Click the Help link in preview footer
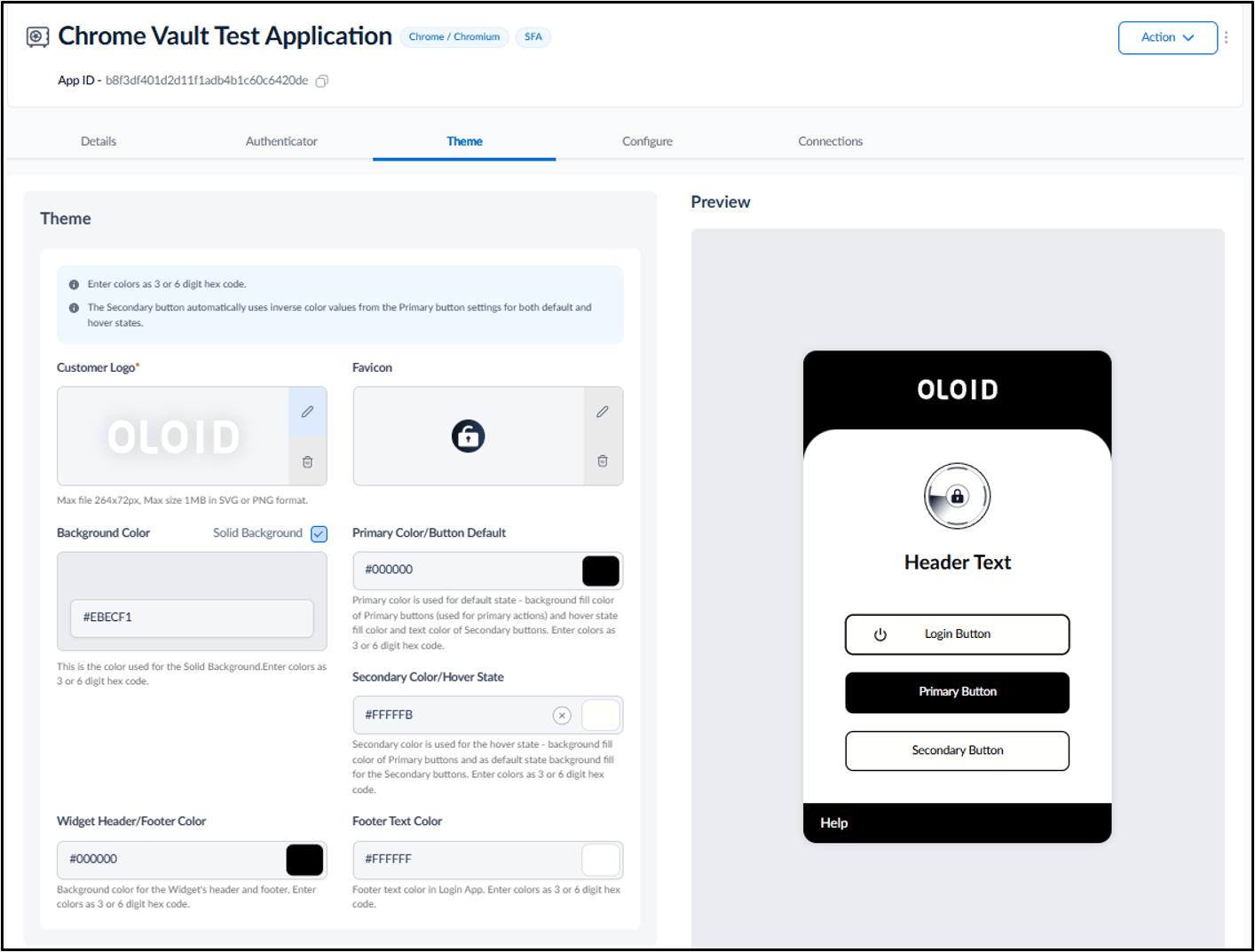This screenshot has width=1255, height=952. pyautogui.click(x=833, y=823)
